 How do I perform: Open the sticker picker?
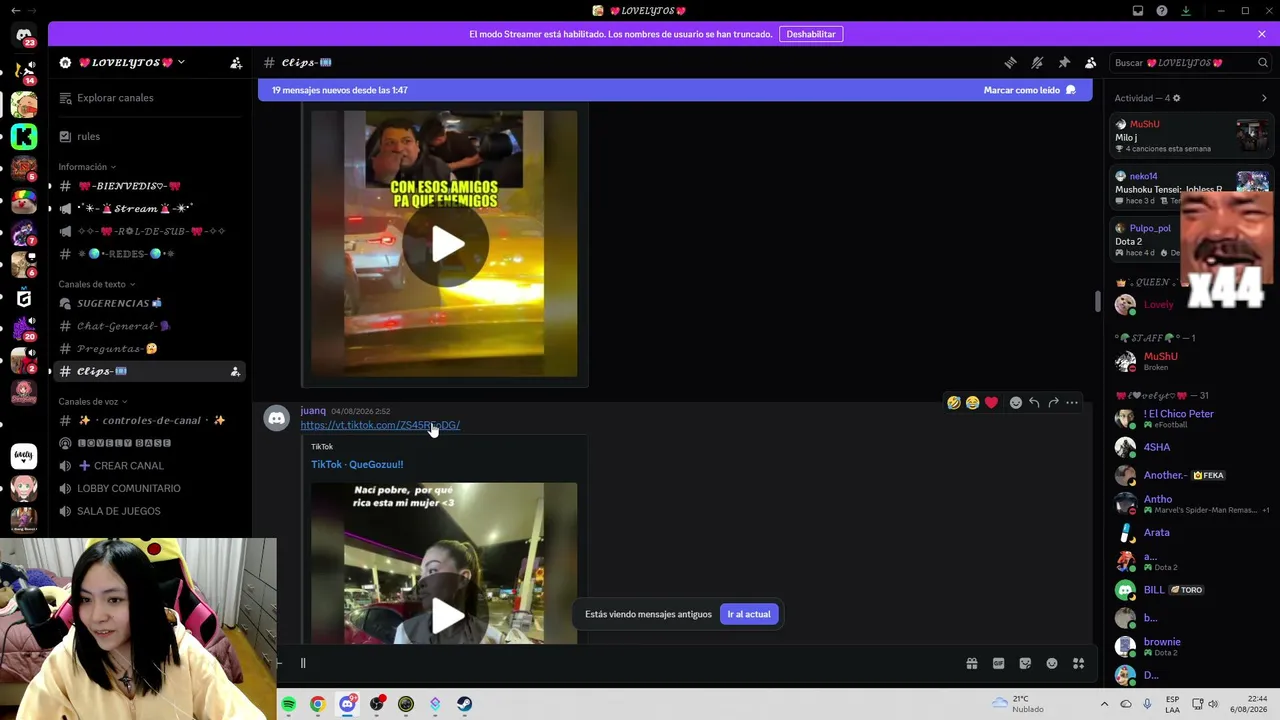tap(1025, 663)
